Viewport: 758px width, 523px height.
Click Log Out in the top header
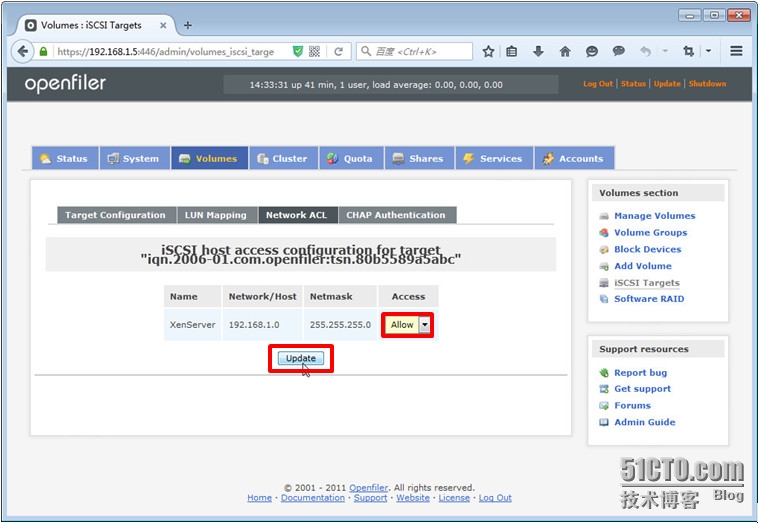(598, 84)
